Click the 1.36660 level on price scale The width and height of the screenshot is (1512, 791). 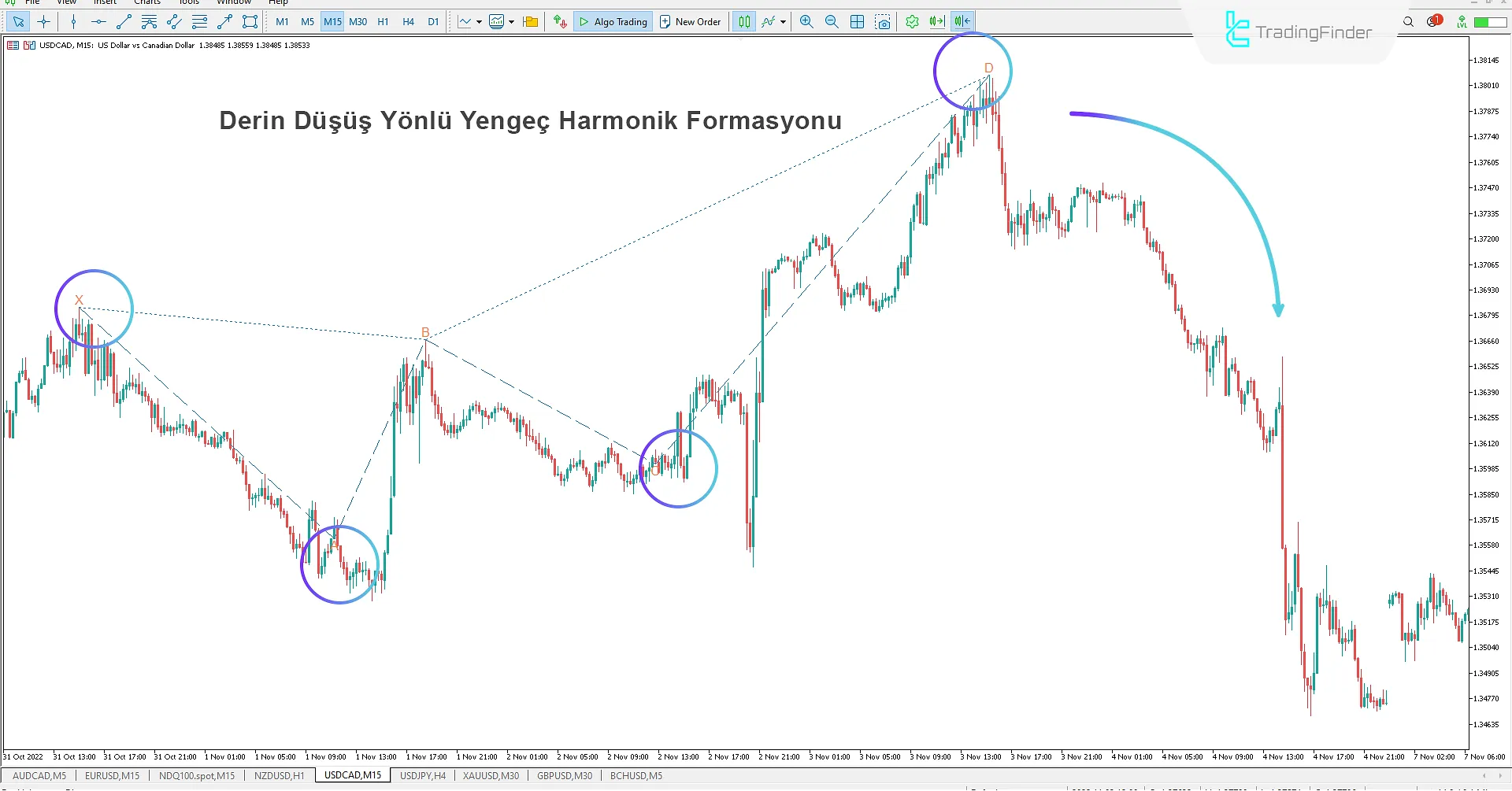pyautogui.click(x=1486, y=342)
